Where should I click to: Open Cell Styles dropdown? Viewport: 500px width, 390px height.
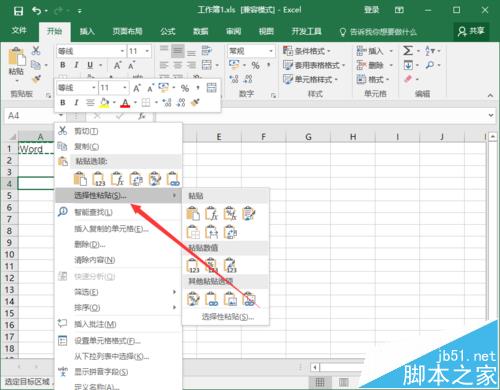[x=310, y=79]
